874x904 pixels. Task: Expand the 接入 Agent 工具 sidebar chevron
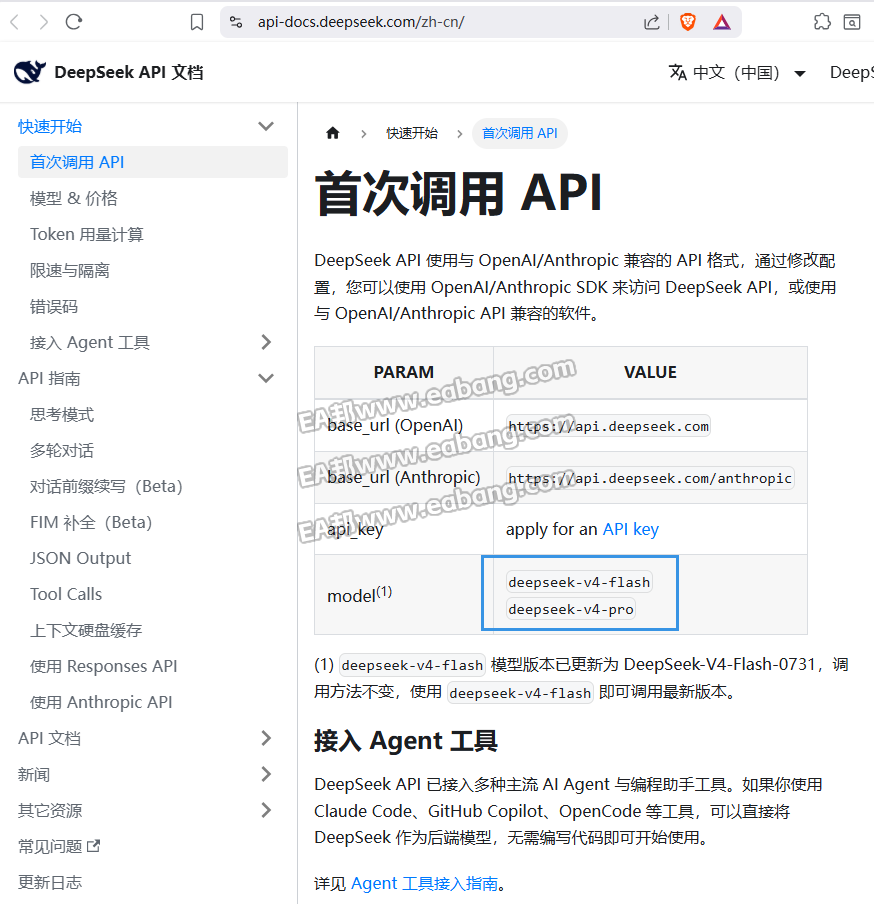tap(266, 342)
